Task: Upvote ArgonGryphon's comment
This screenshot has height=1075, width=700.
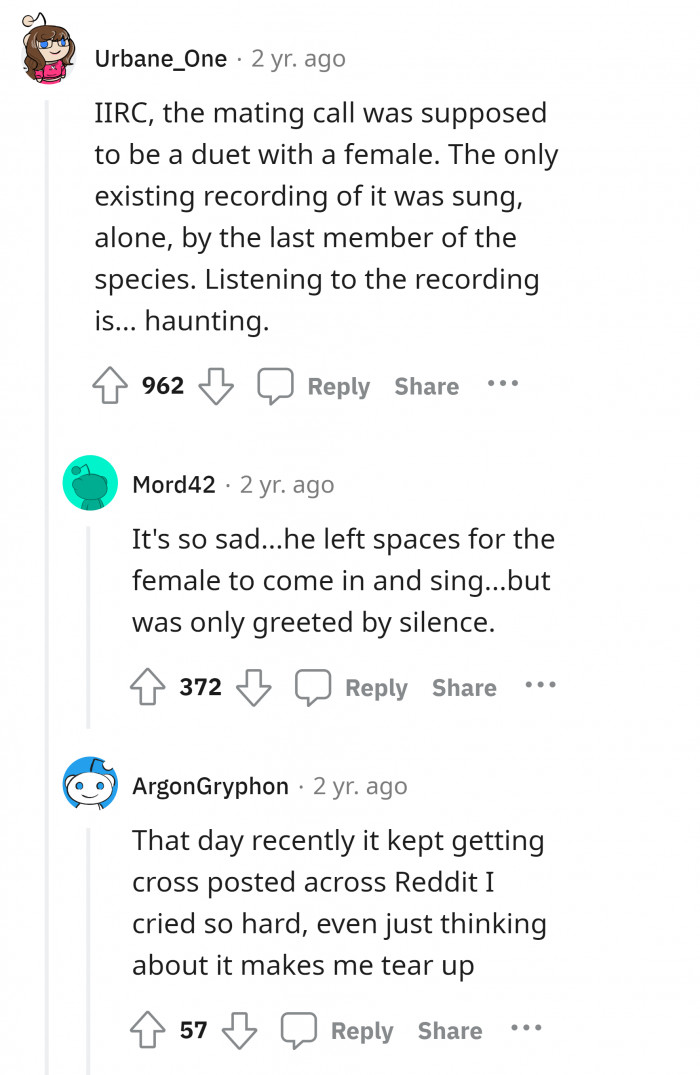Action: coord(147,1030)
